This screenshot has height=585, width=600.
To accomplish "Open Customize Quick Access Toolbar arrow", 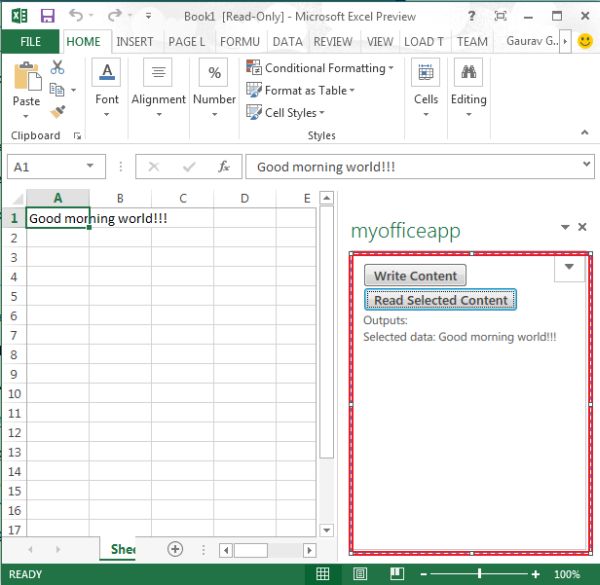I will [148, 16].
